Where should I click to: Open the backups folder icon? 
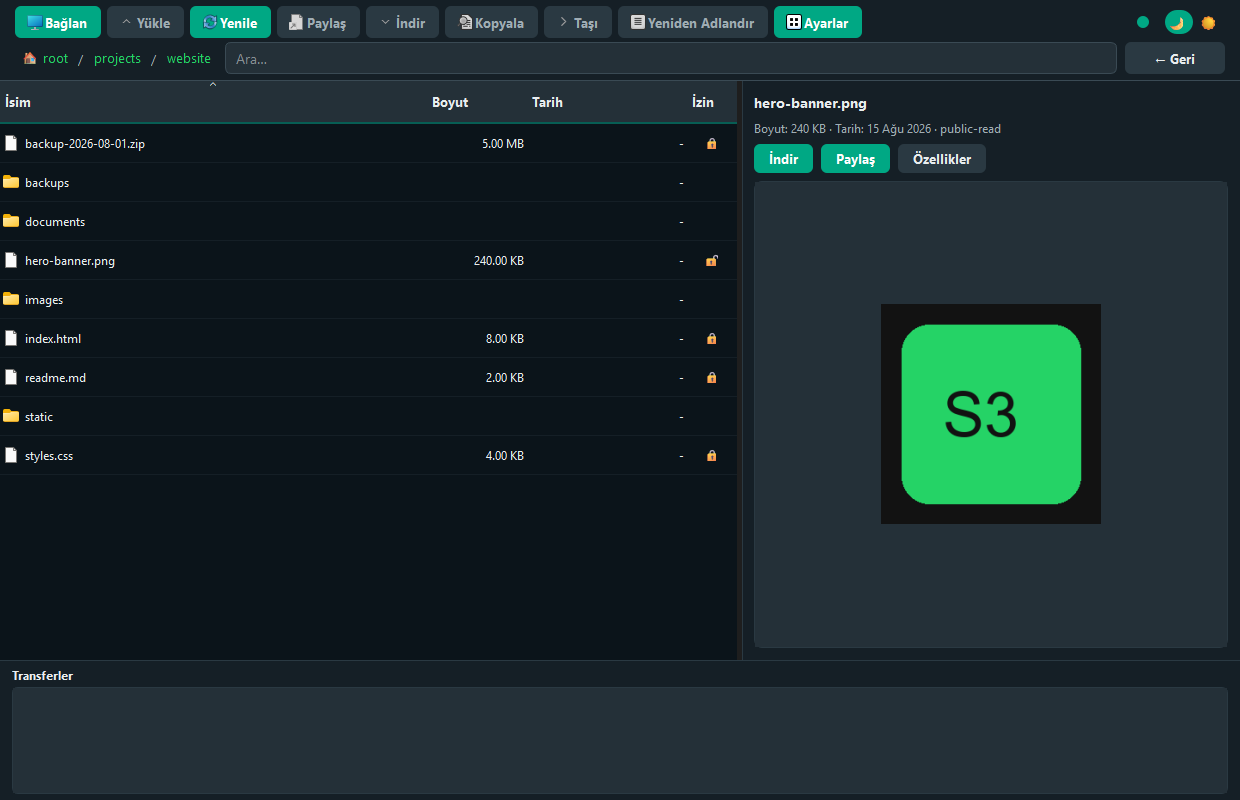pyautogui.click(x=11, y=182)
